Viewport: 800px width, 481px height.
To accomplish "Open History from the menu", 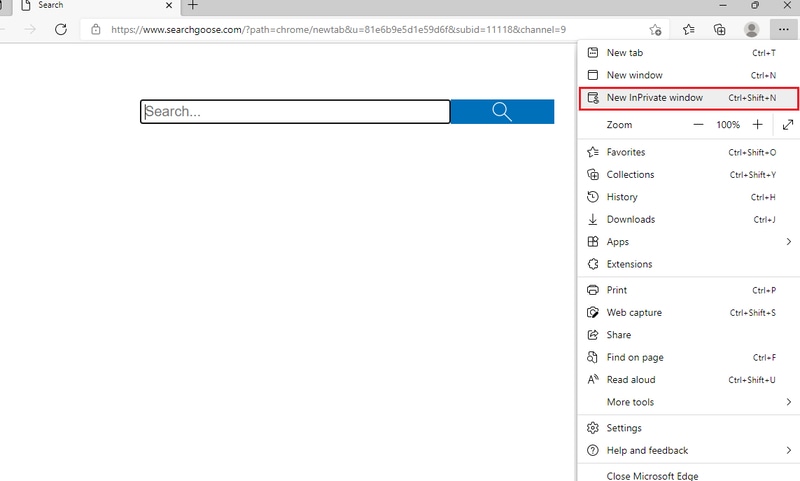I will tap(688, 197).
